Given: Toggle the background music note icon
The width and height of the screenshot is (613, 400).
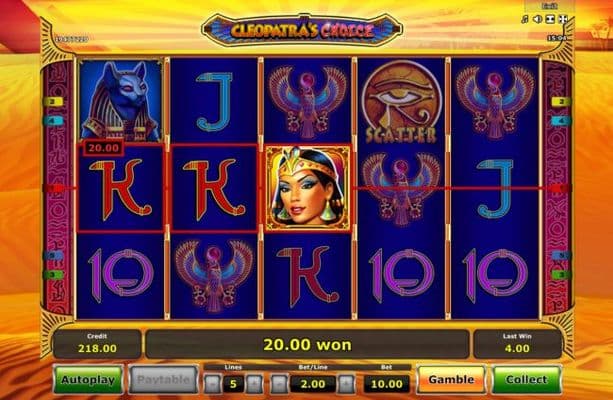Looking at the screenshot, I should [525, 19].
